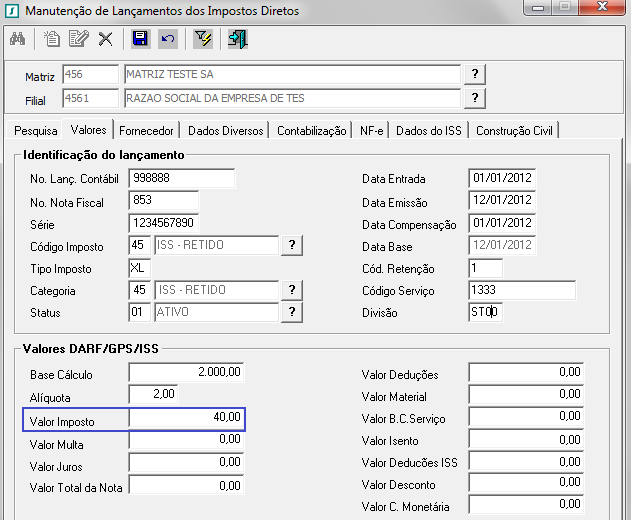Open Filial lookup question mark button
The width and height of the screenshot is (631, 520).
point(475,98)
